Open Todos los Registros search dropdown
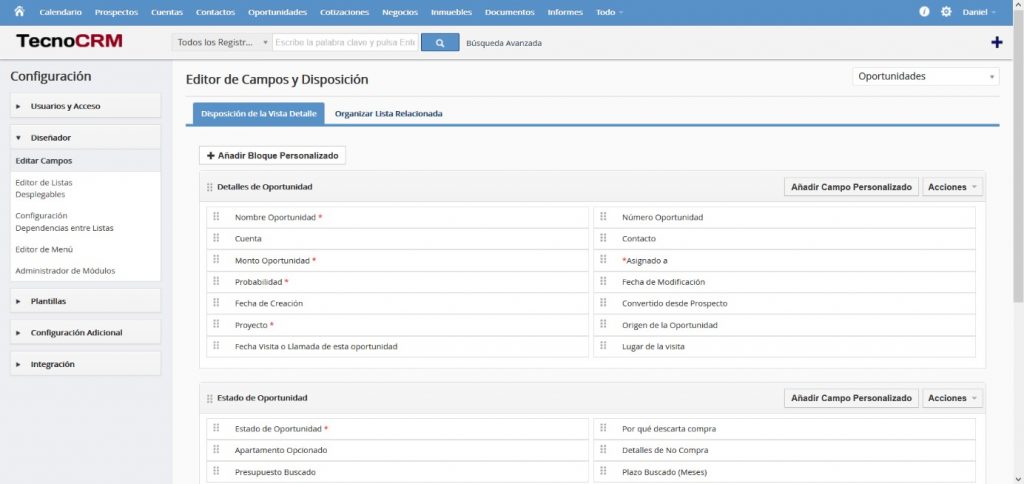Screen dimensions: 1024x484 (221, 43)
